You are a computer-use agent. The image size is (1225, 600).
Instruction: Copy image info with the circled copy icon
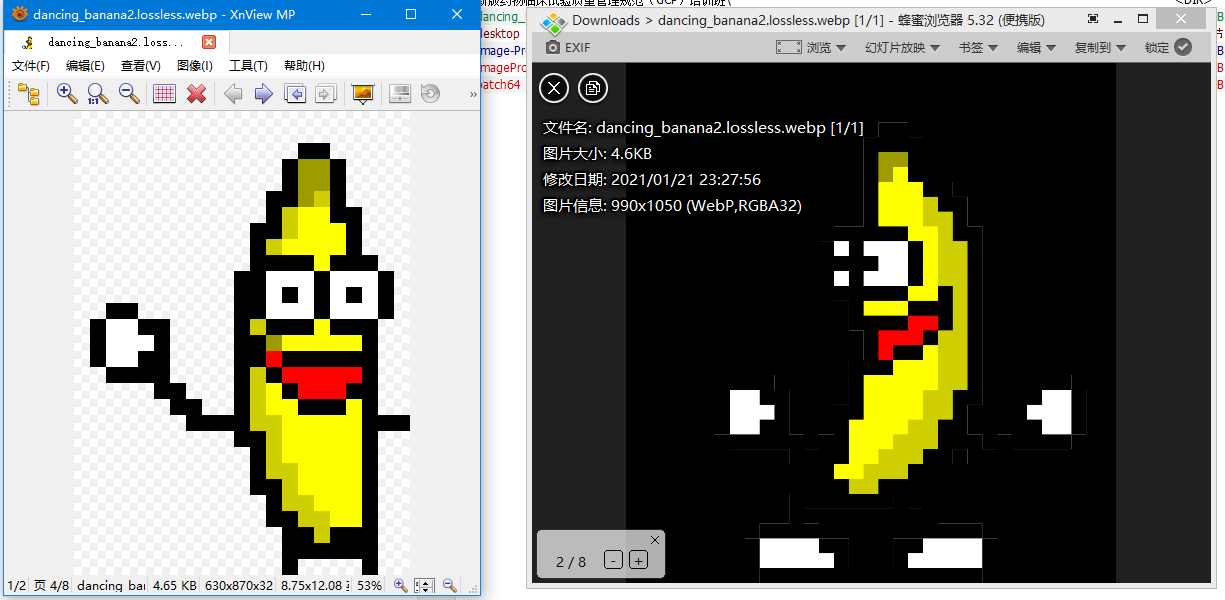click(x=593, y=88)
